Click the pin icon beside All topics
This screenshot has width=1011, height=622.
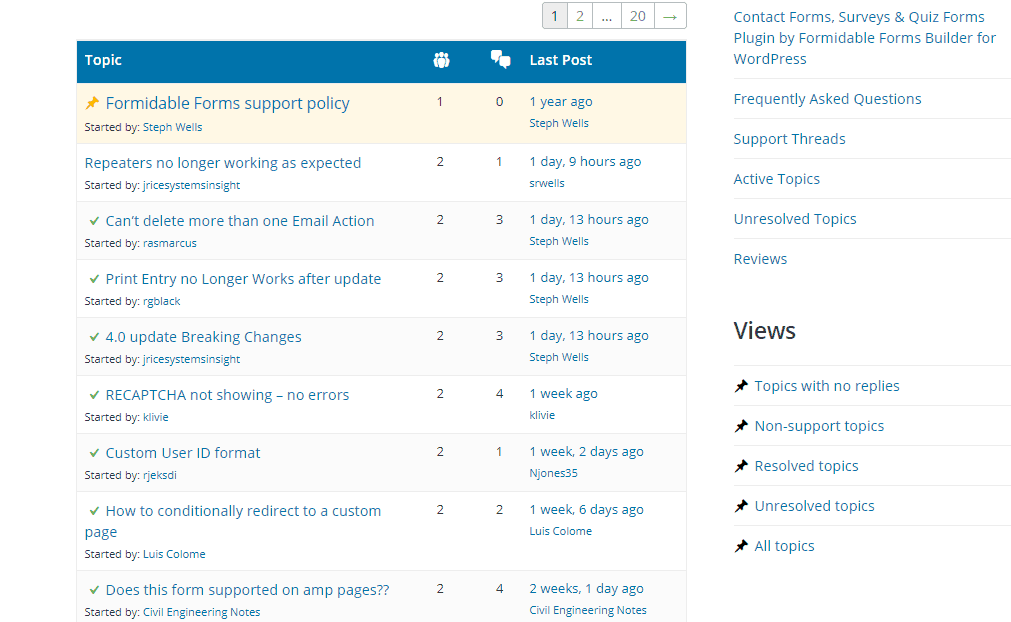tap(741, 546)
